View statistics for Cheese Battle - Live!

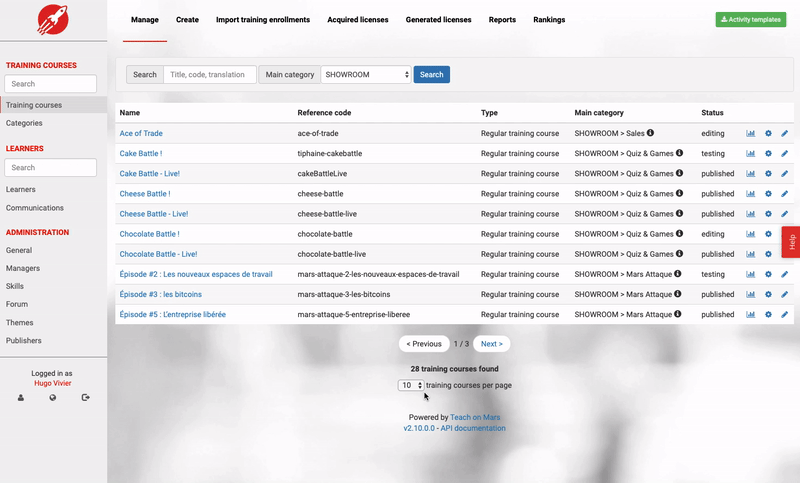click(x=750, y=214)
